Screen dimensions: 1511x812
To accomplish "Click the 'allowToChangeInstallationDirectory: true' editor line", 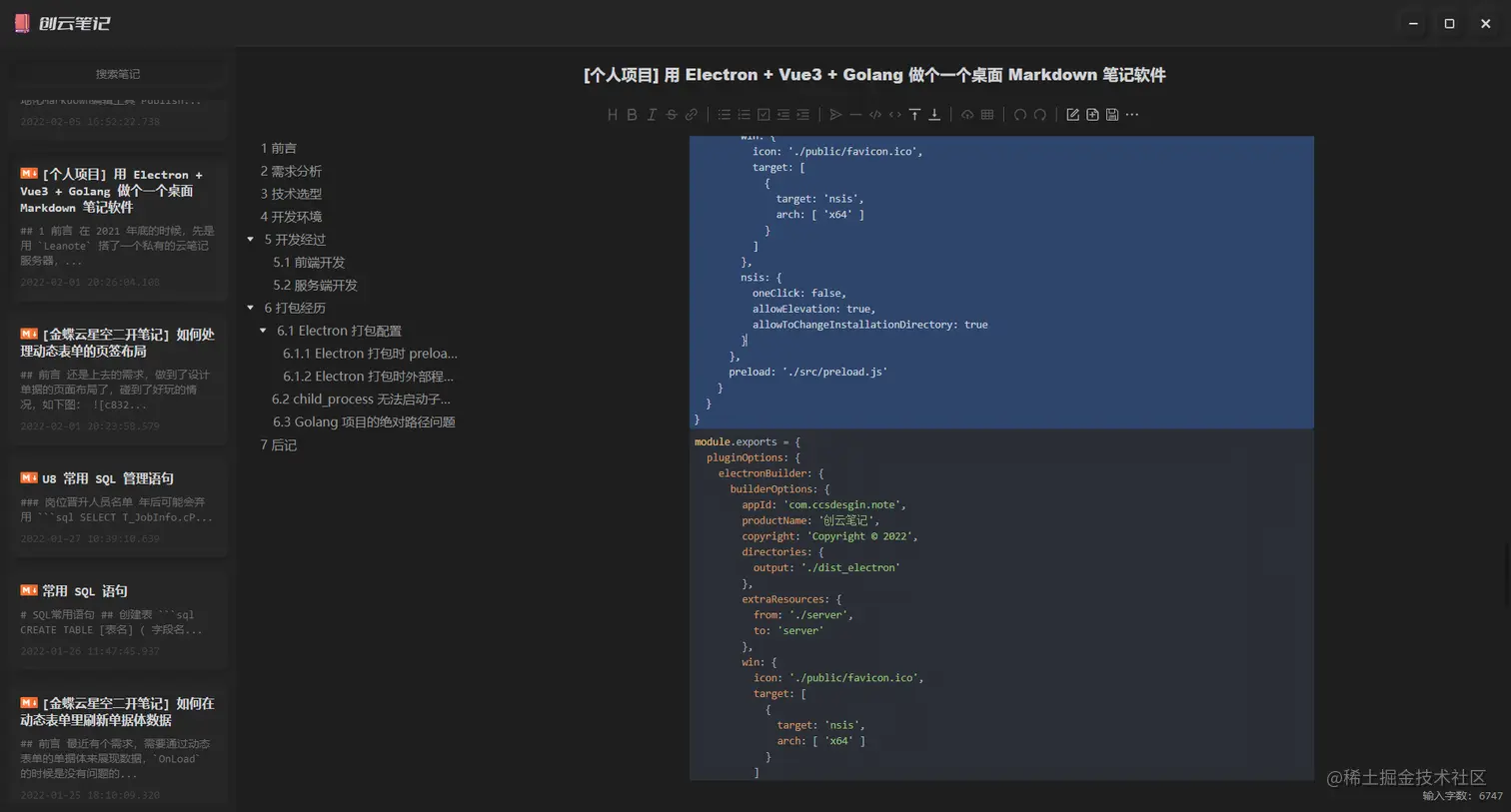I will 869,325.
